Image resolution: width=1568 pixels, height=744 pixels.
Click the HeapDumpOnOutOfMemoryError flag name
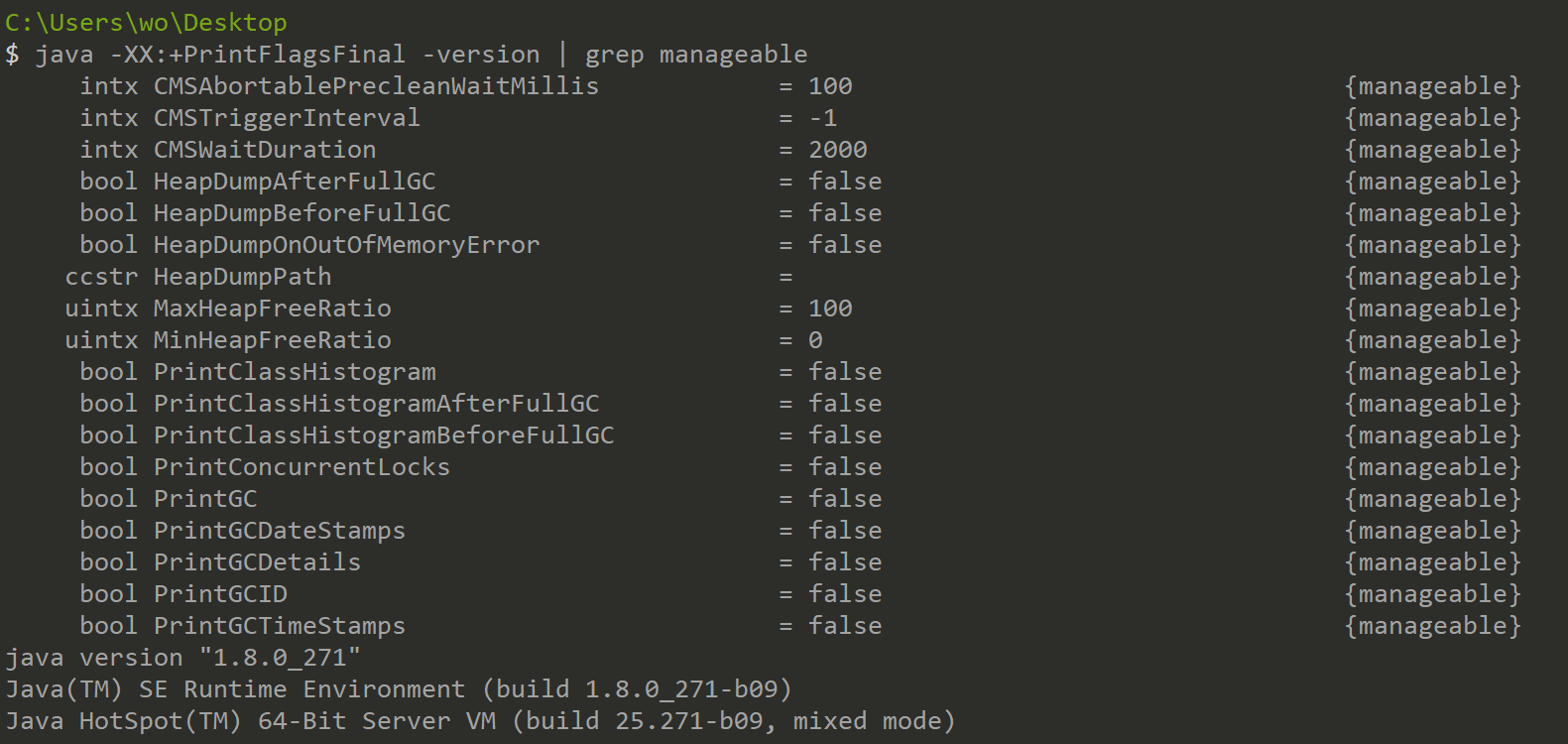pos(346,245)
